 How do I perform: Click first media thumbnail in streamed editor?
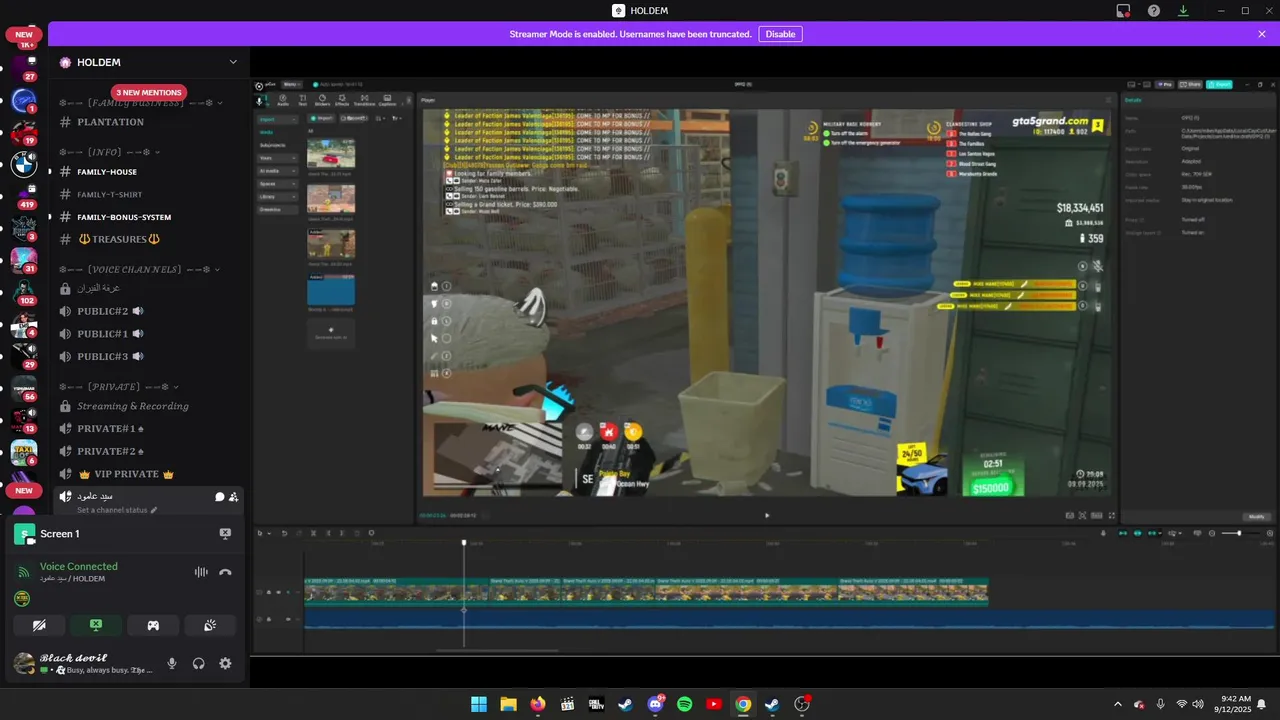click(x=331, y=153)
